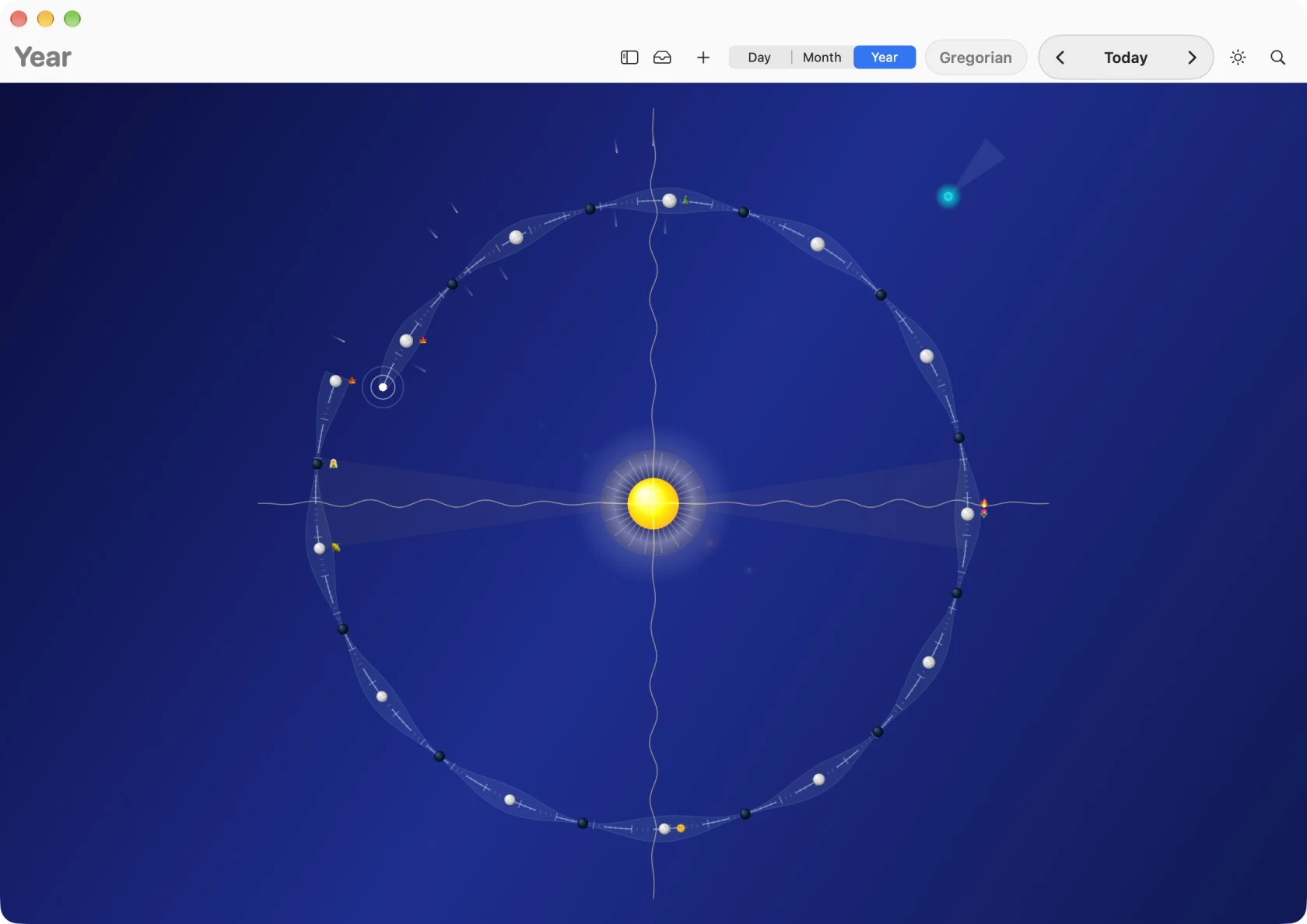
Task: Select full moon at the orbit's open end
Action: pos(335,381)
